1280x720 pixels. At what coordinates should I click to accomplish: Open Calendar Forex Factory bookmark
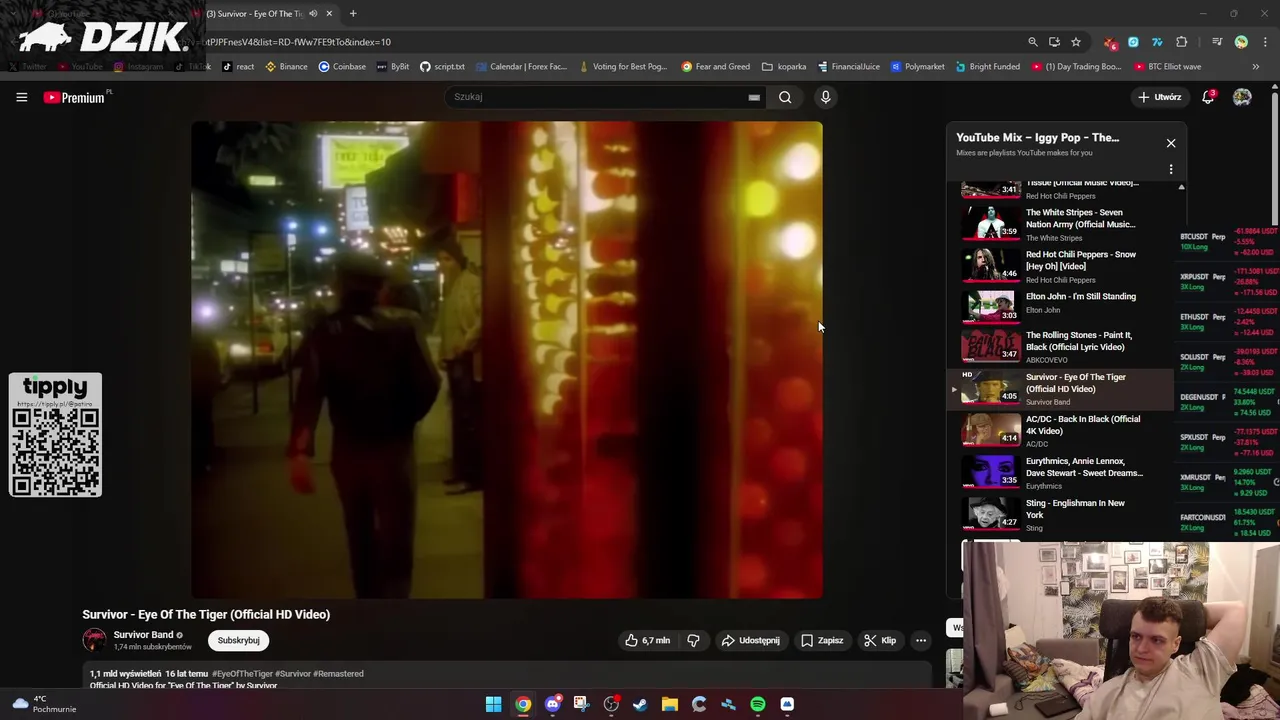click(521, 67)
